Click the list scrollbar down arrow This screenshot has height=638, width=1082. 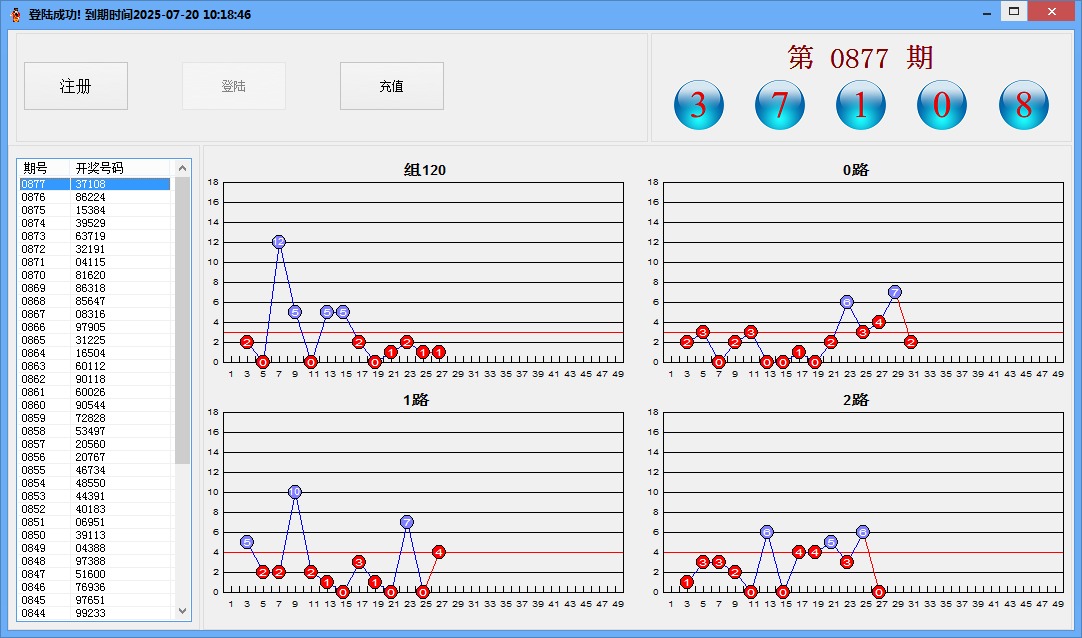[182, 610]
